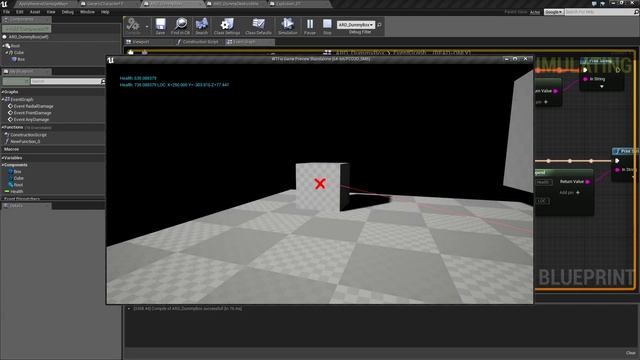Select the My Blueprint panel tab
The image size is (640, 360).
point(26,72)
